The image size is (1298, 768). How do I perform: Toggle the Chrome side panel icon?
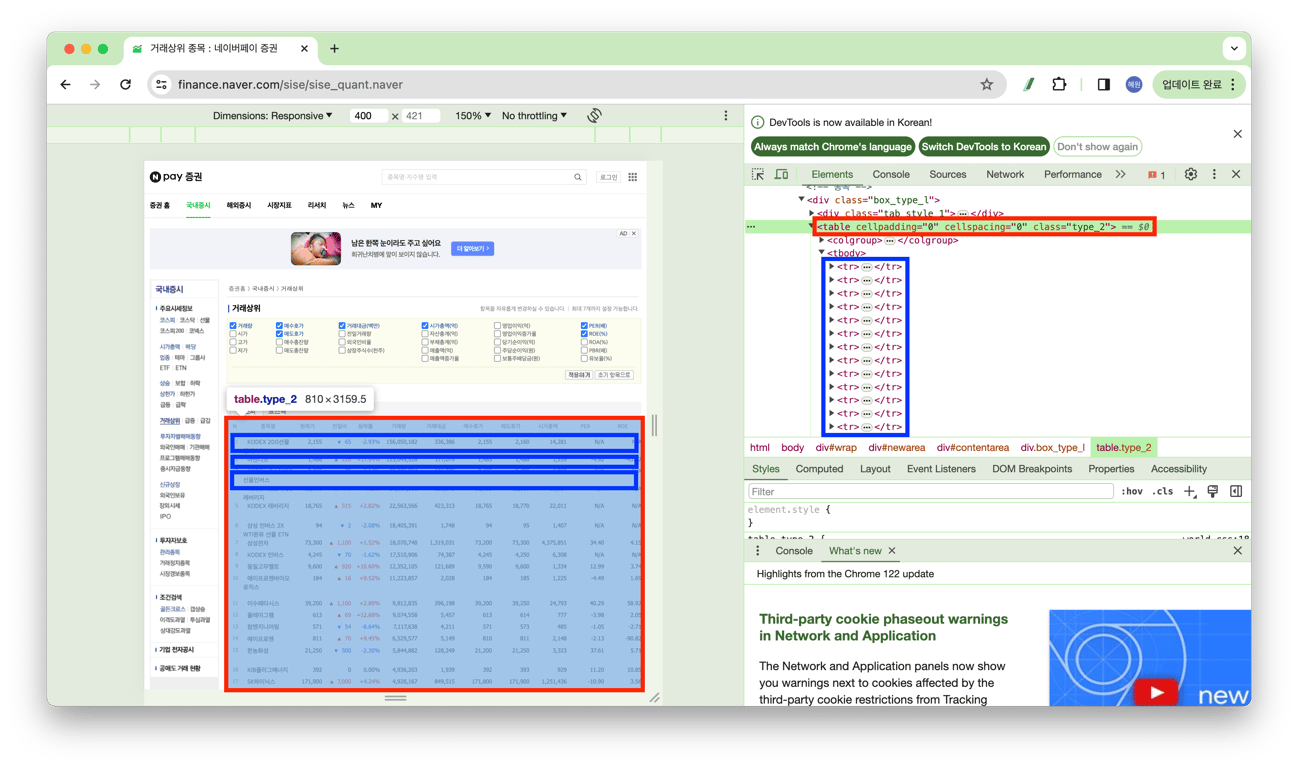pos(1103,85)
